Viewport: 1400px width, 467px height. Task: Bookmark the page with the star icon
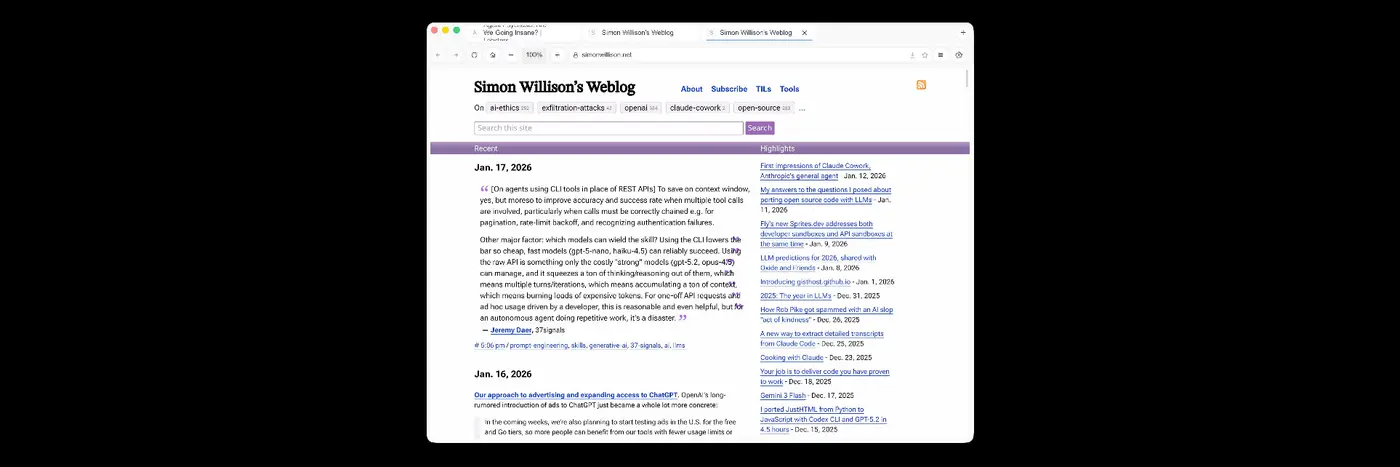[x=925, y=55]
